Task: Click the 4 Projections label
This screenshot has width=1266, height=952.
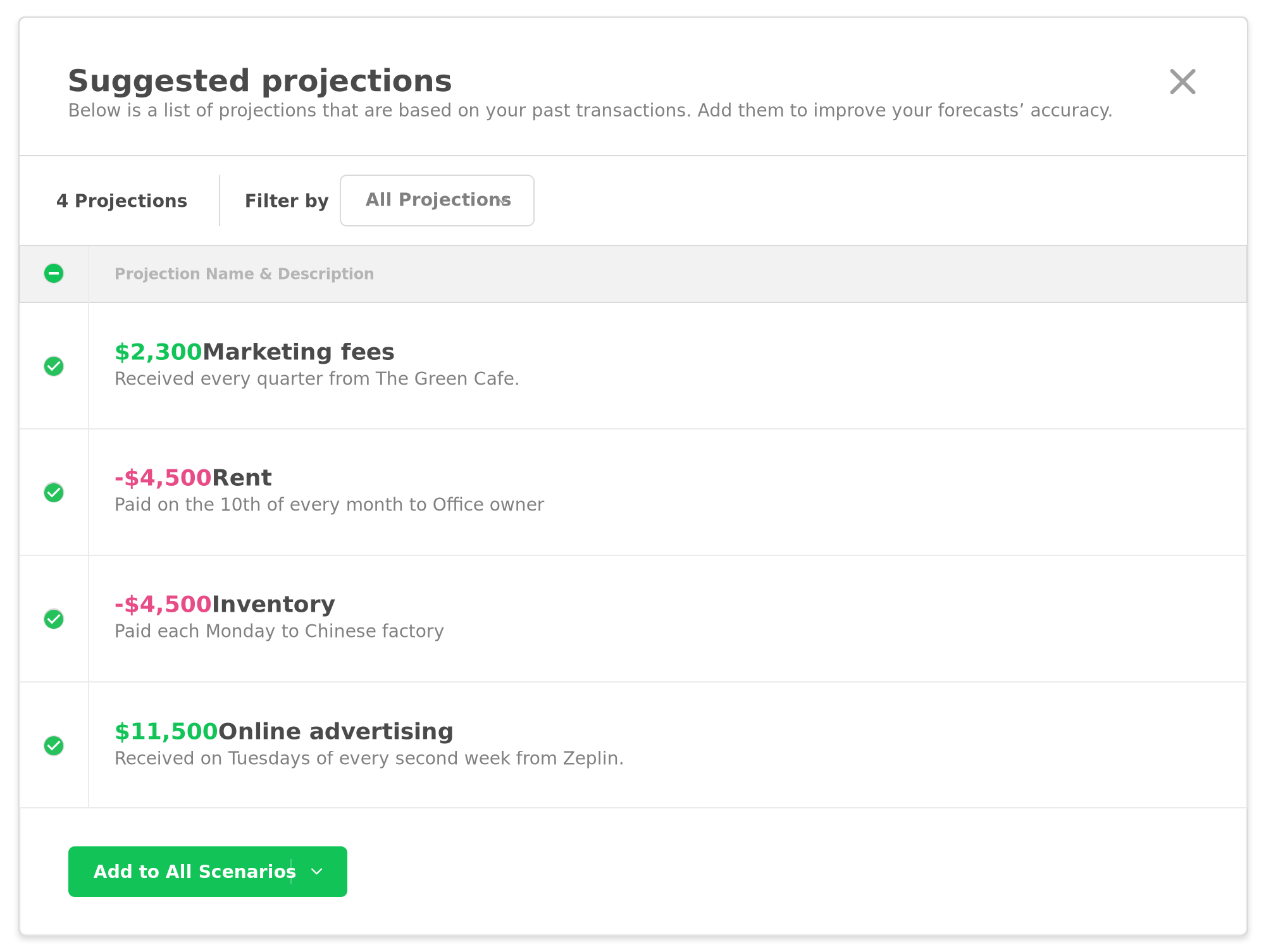Action: coord(121,200)
